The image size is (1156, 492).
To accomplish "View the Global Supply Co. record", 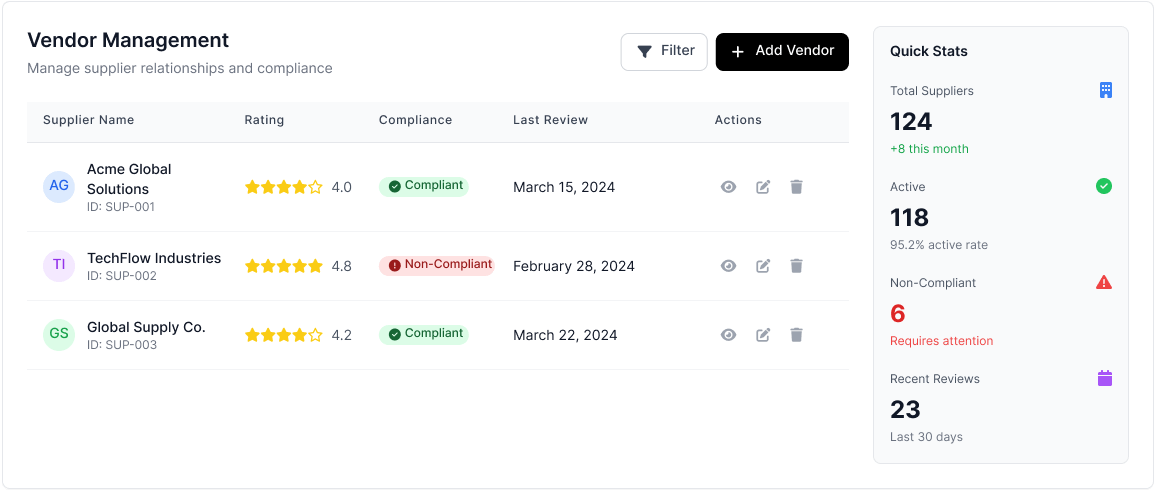I will (x=728, y=335).
